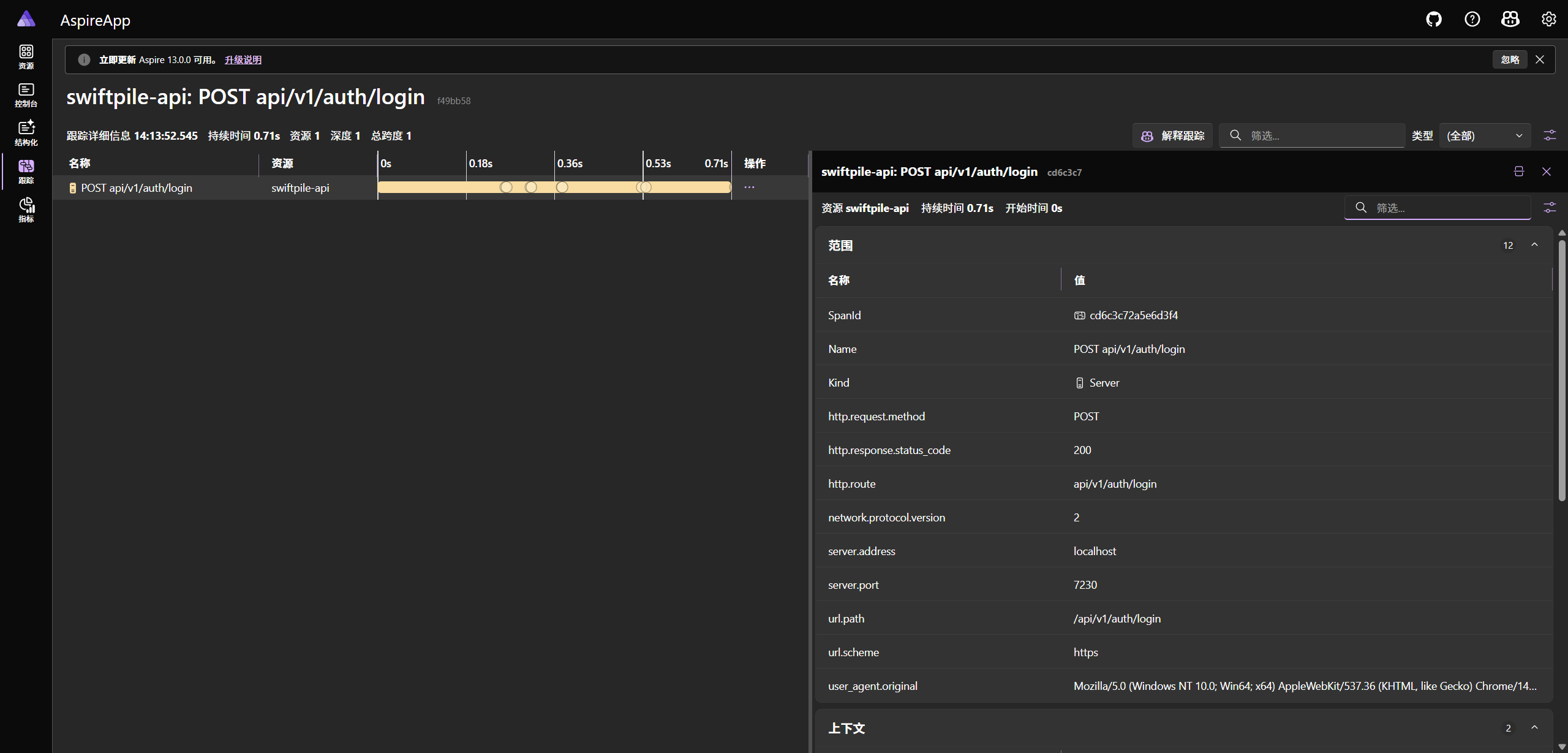Click the help question mark icon
1568x753 pixels.
point(1472,20)
